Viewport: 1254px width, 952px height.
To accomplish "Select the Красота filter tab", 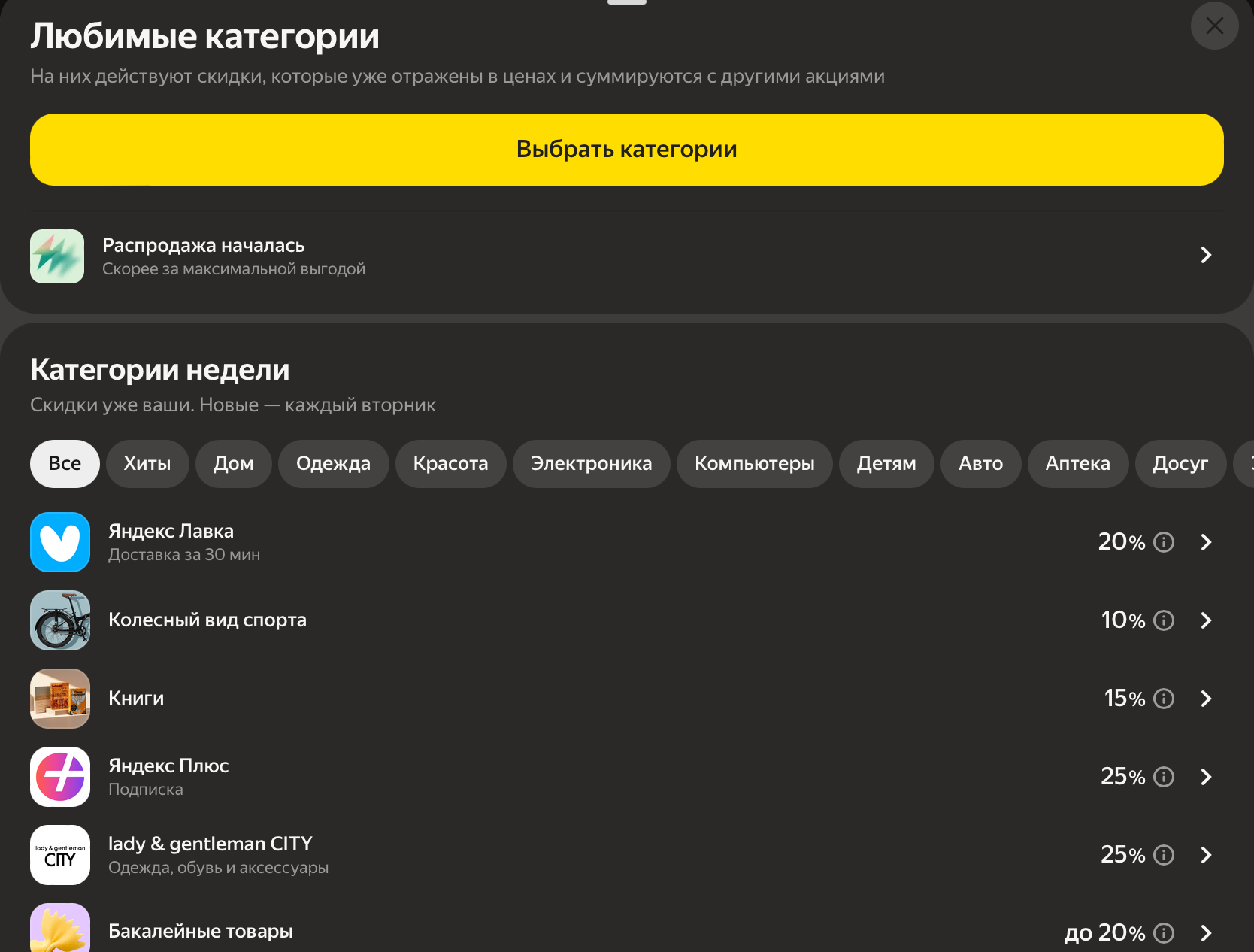I will click(x=451, y=464).
